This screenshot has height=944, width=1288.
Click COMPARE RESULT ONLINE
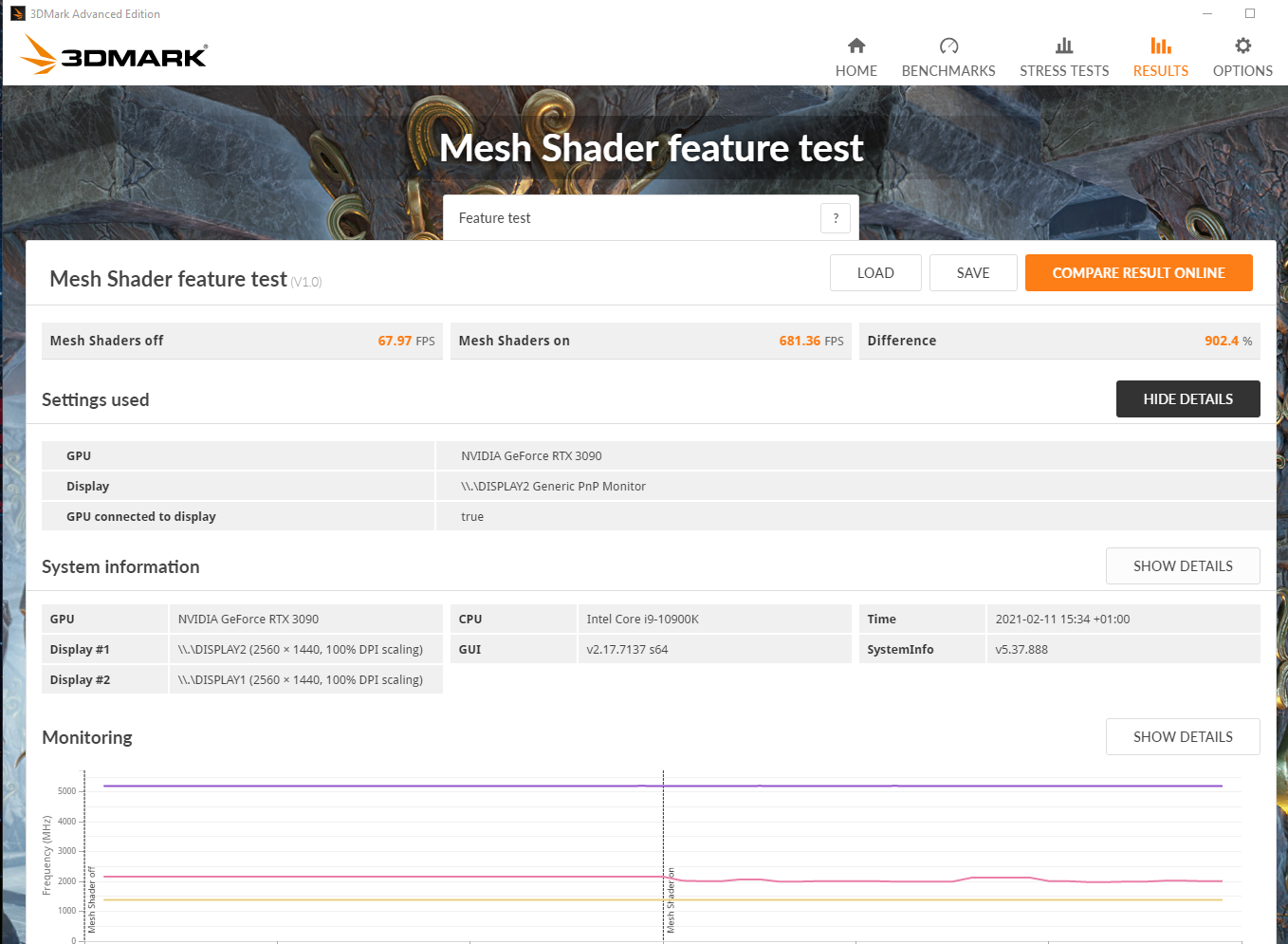(x=1138, y=272)
